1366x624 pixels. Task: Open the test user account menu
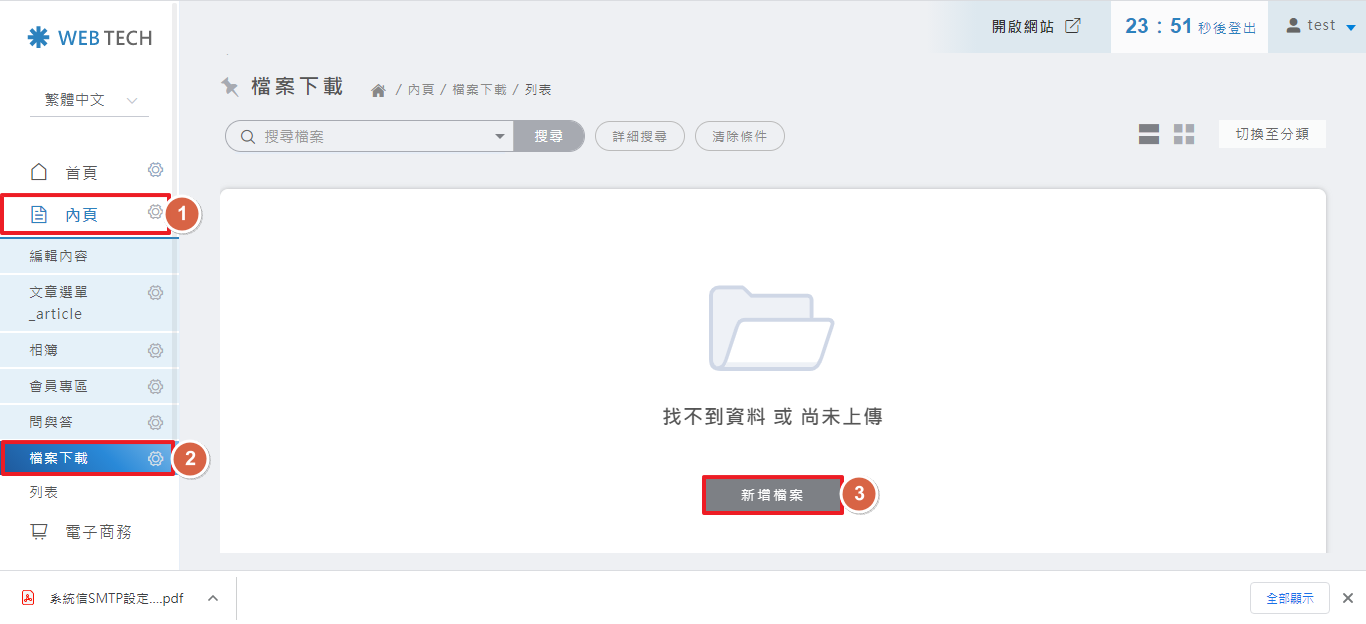1320,26
